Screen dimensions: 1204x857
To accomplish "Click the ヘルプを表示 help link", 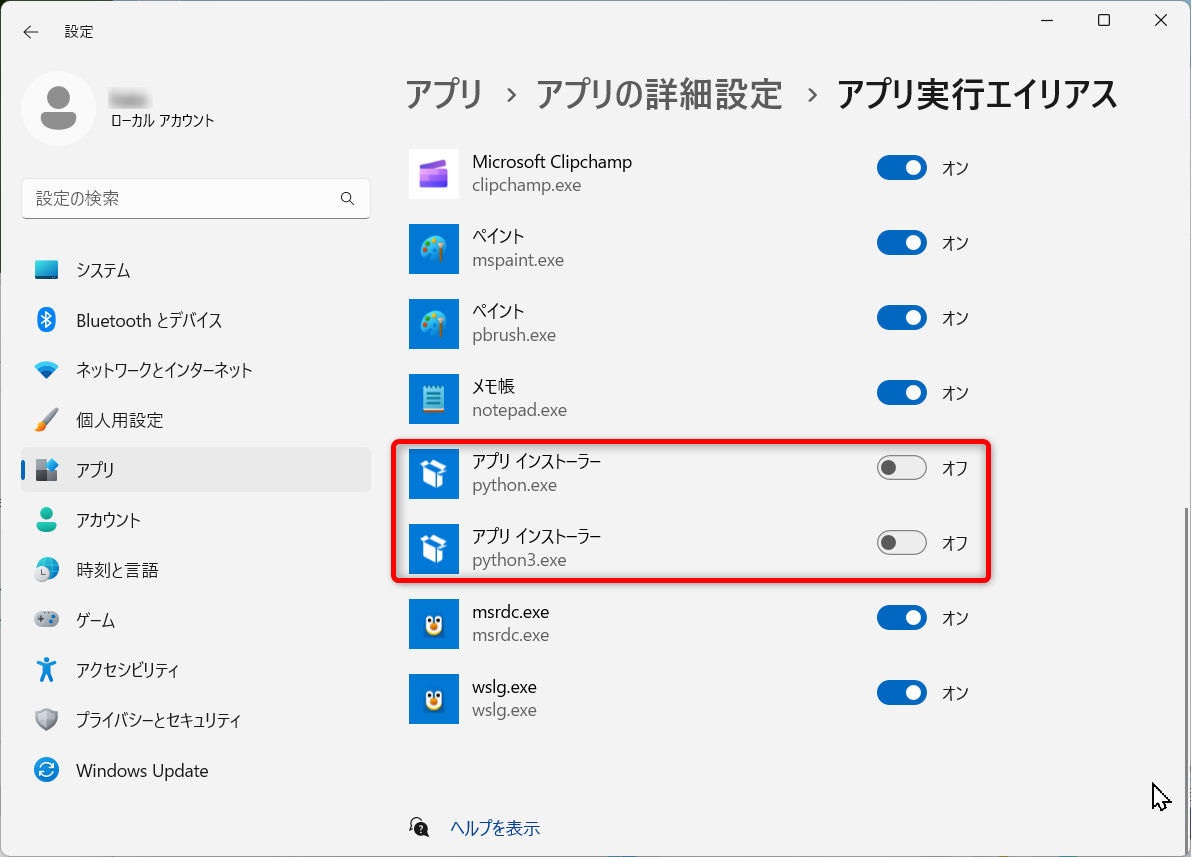I will [x=495, y=828].
